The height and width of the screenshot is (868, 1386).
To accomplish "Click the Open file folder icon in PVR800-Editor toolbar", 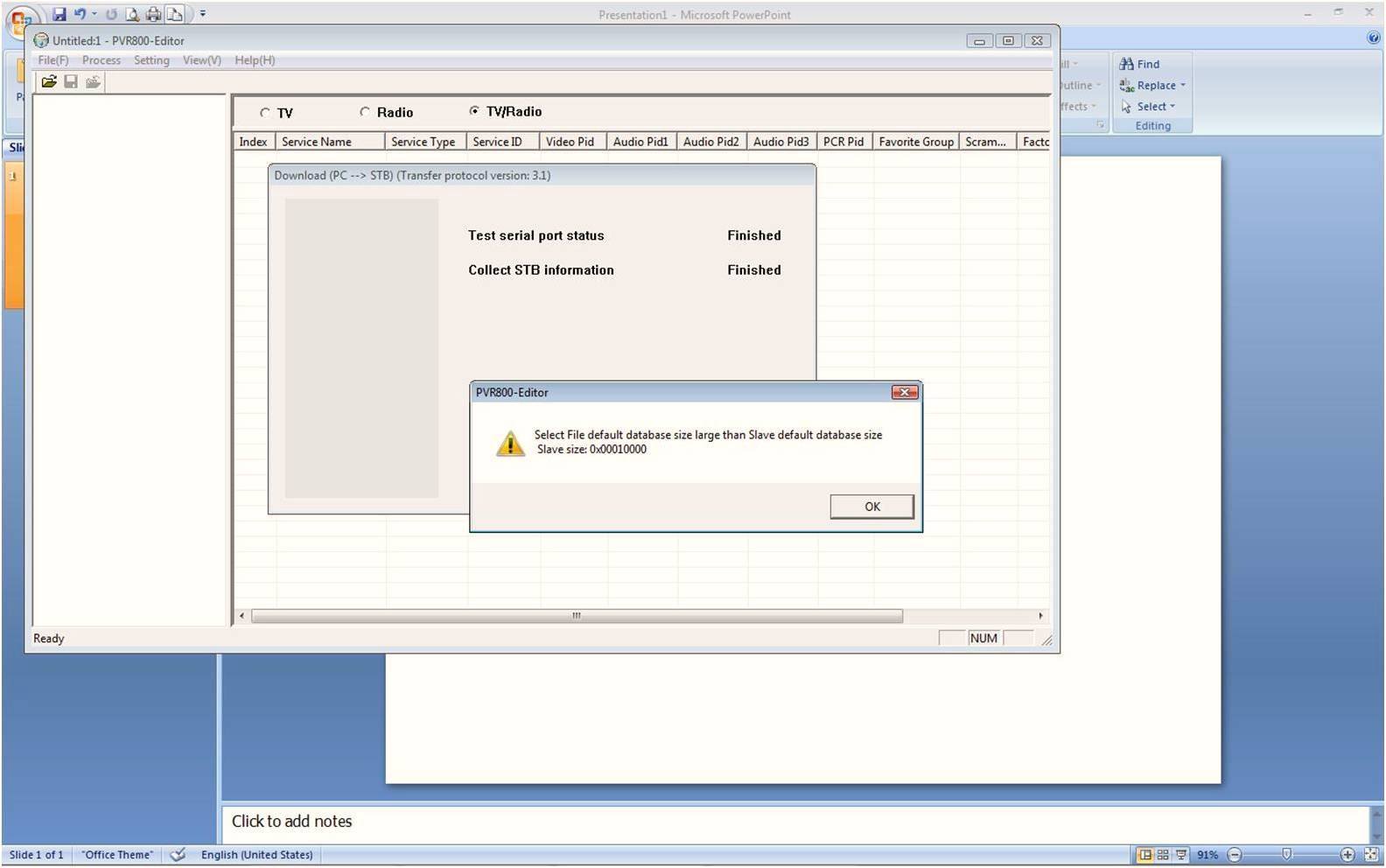I will pos(49,81).
